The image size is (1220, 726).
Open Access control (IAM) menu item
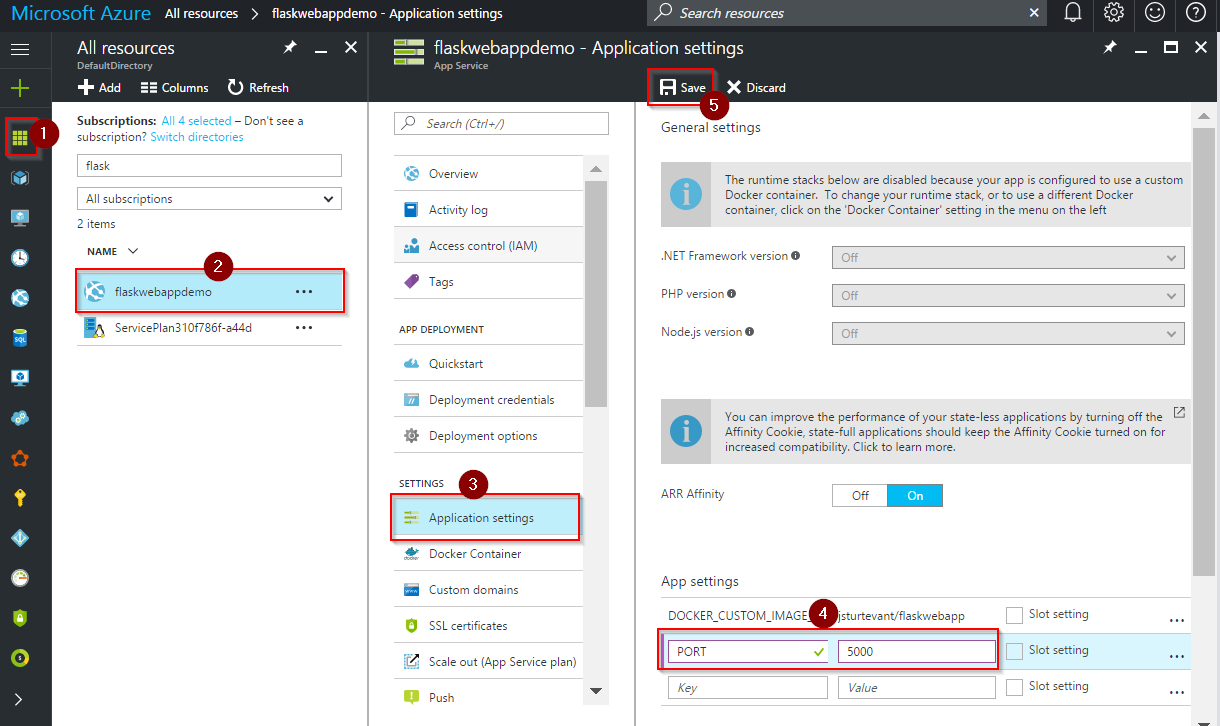(488, 246)
